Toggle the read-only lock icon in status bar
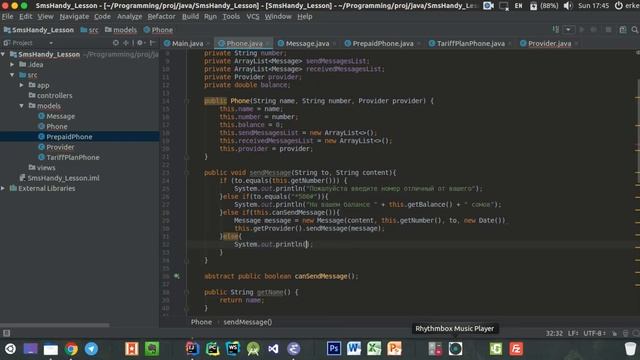640x360 pixels. click(x=615, y=333)
